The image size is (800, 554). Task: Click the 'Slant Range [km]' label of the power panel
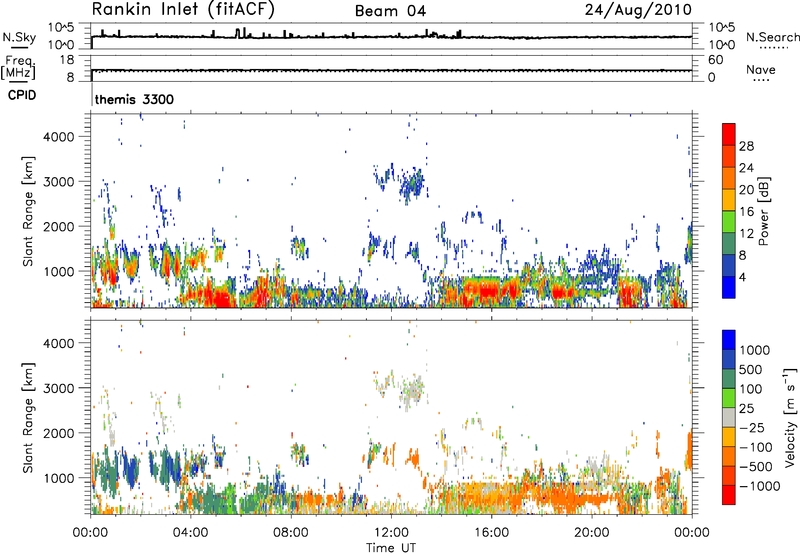click(28, 211)
